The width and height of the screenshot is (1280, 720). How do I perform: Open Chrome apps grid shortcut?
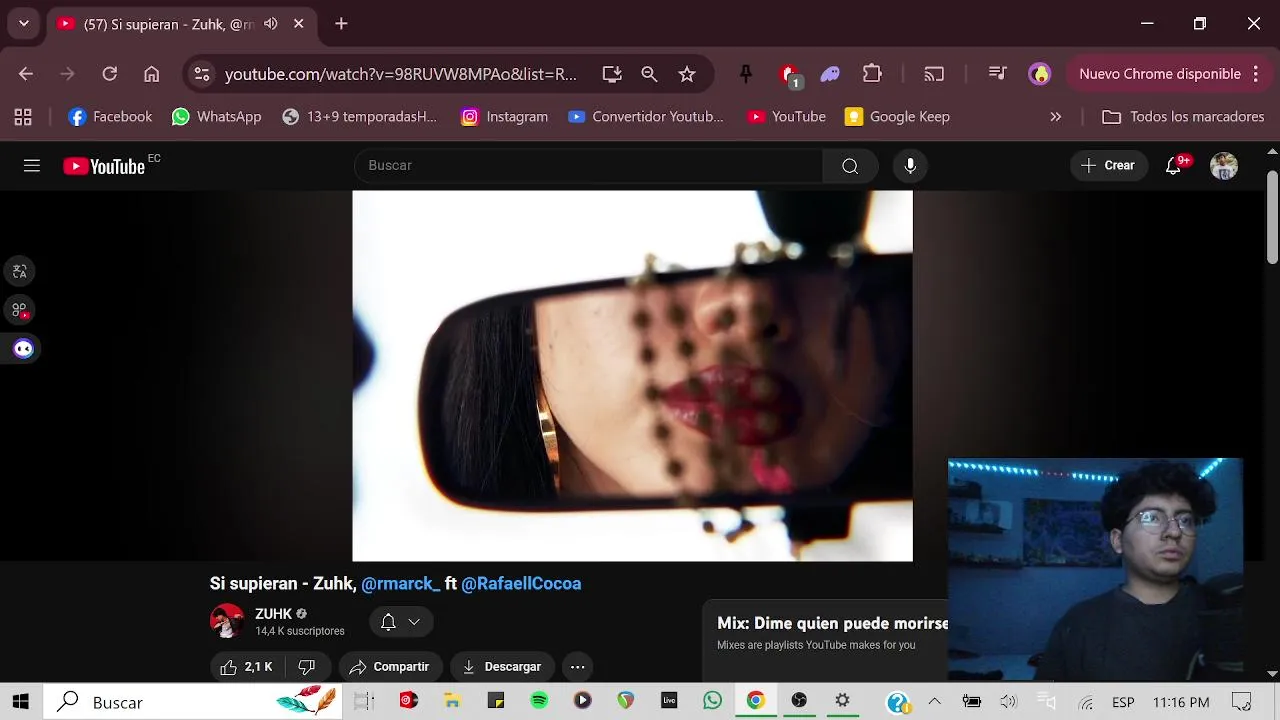pos(23,117)
